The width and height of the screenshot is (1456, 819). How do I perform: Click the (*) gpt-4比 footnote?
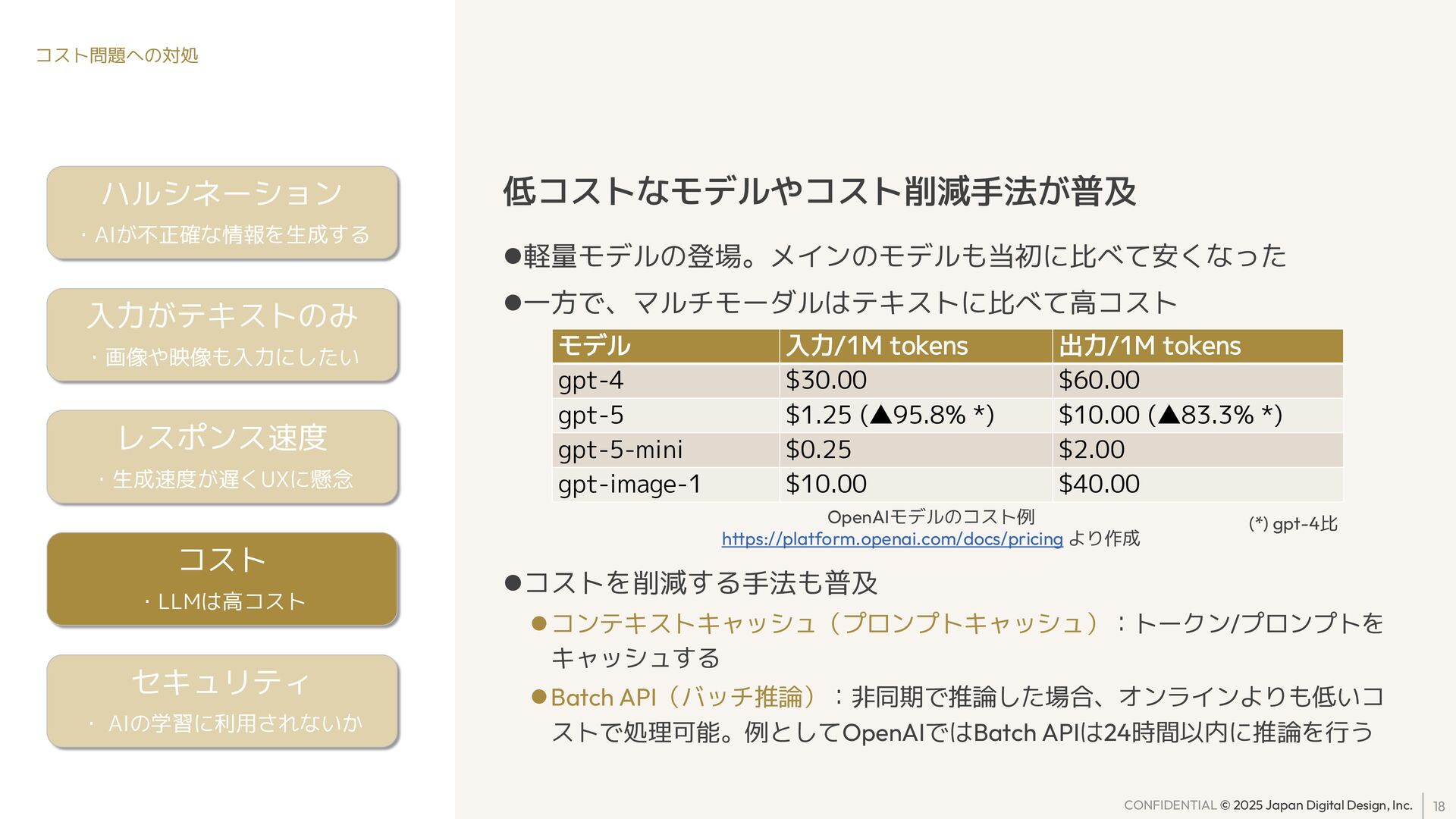(1293, 523)
